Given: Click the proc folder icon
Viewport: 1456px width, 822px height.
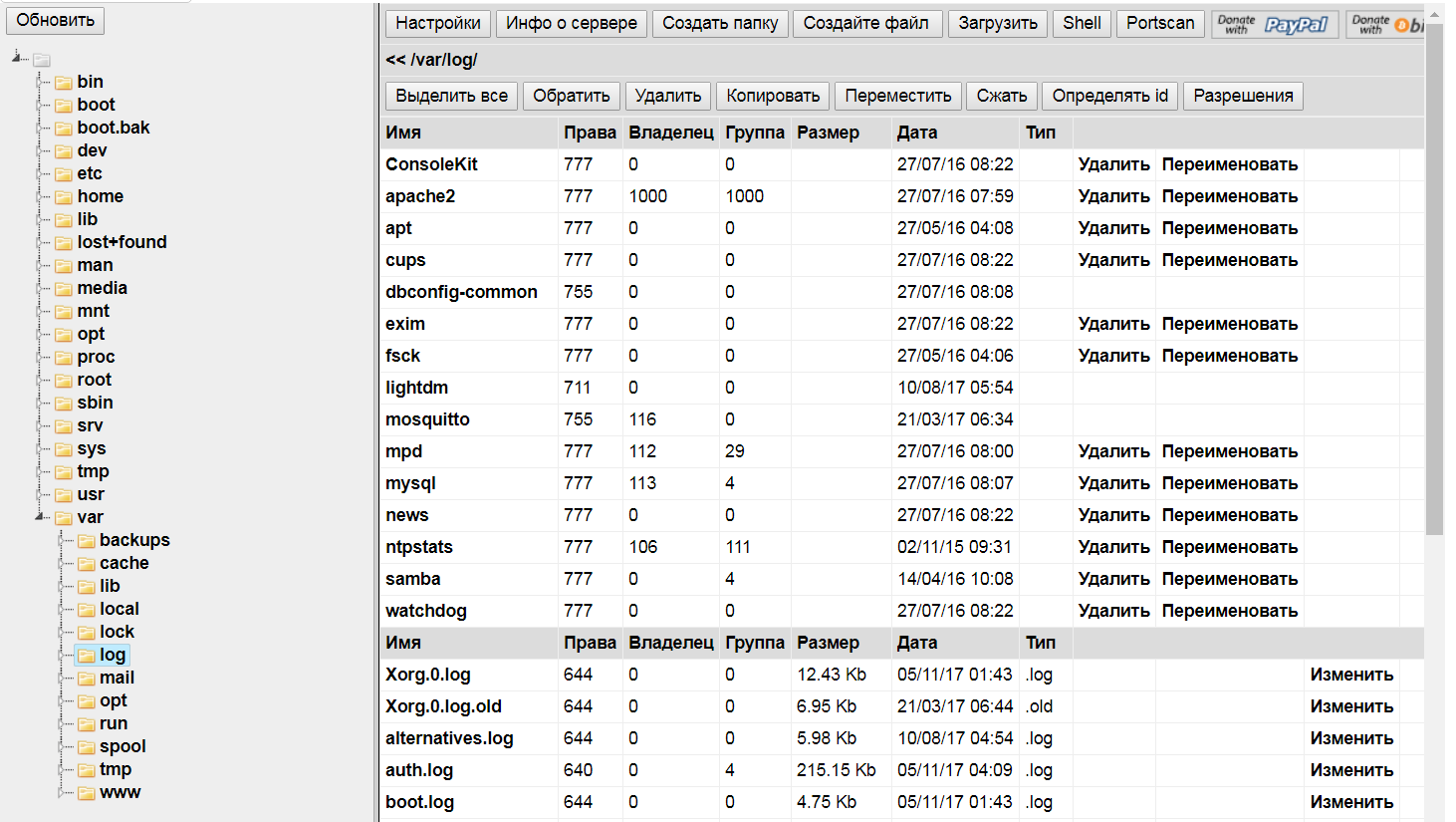Looking at the screenshot, I should tap(64, 358).
